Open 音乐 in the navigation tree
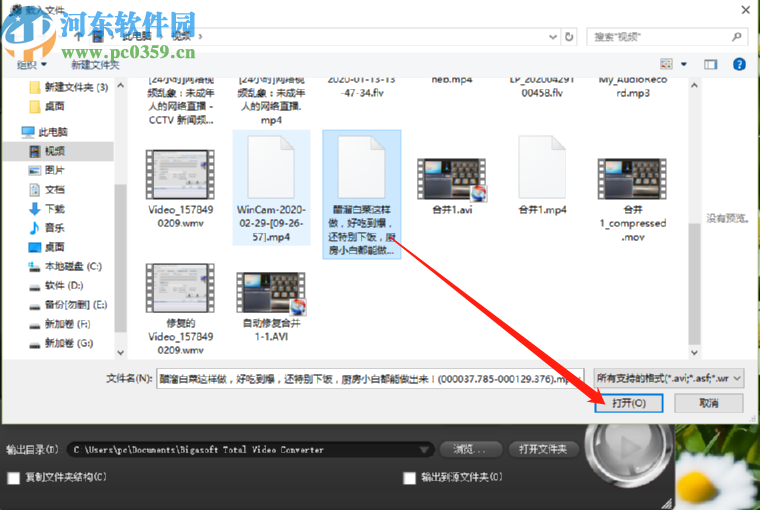 pos(47,228)
